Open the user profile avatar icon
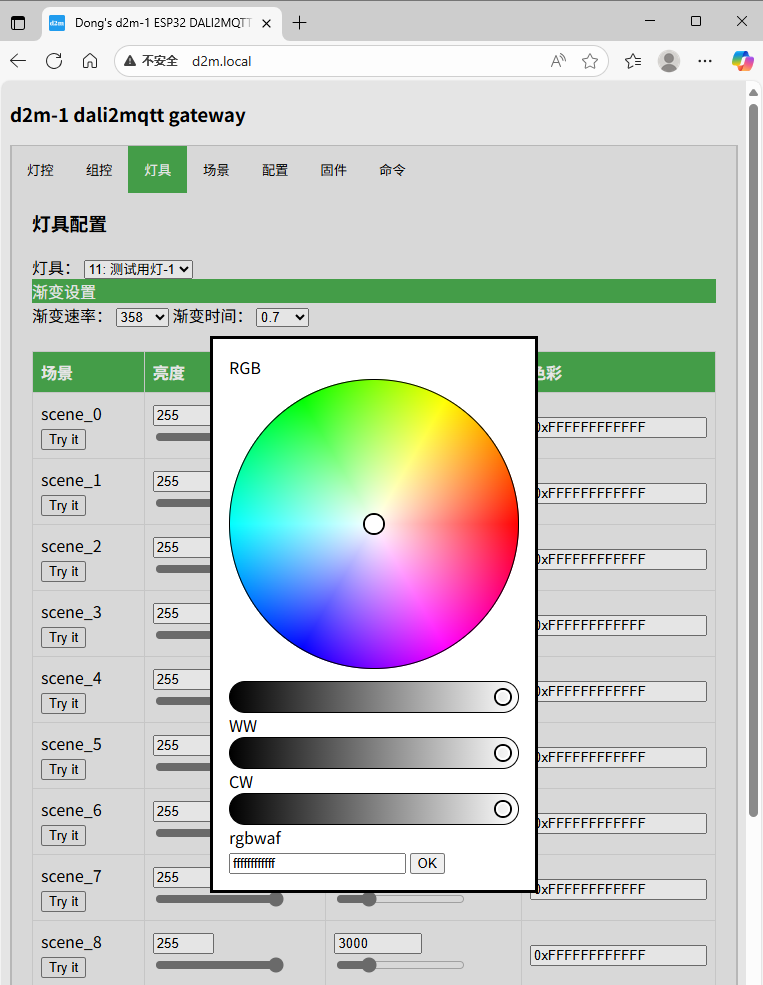Screen dimensions: 763x985 pos(669,61)
